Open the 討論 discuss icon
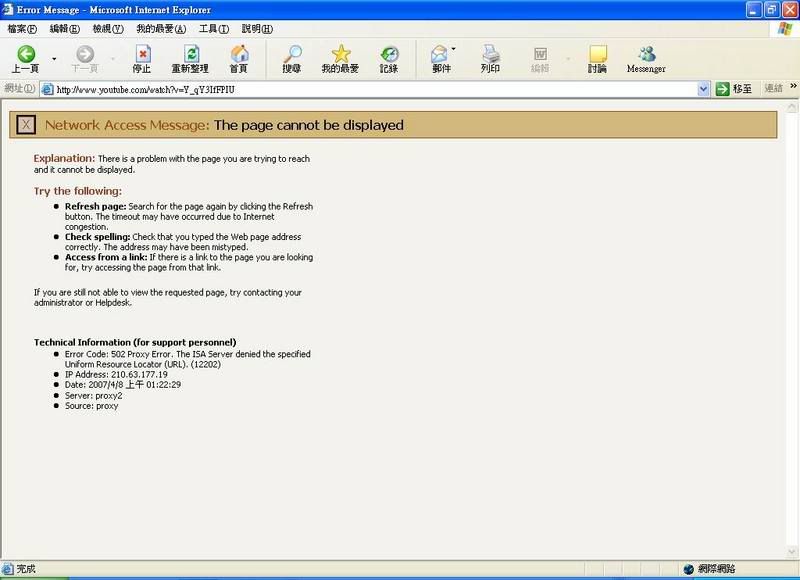Image resolution: width=800 pixels, height=580 pixels. tap(597, 59)
